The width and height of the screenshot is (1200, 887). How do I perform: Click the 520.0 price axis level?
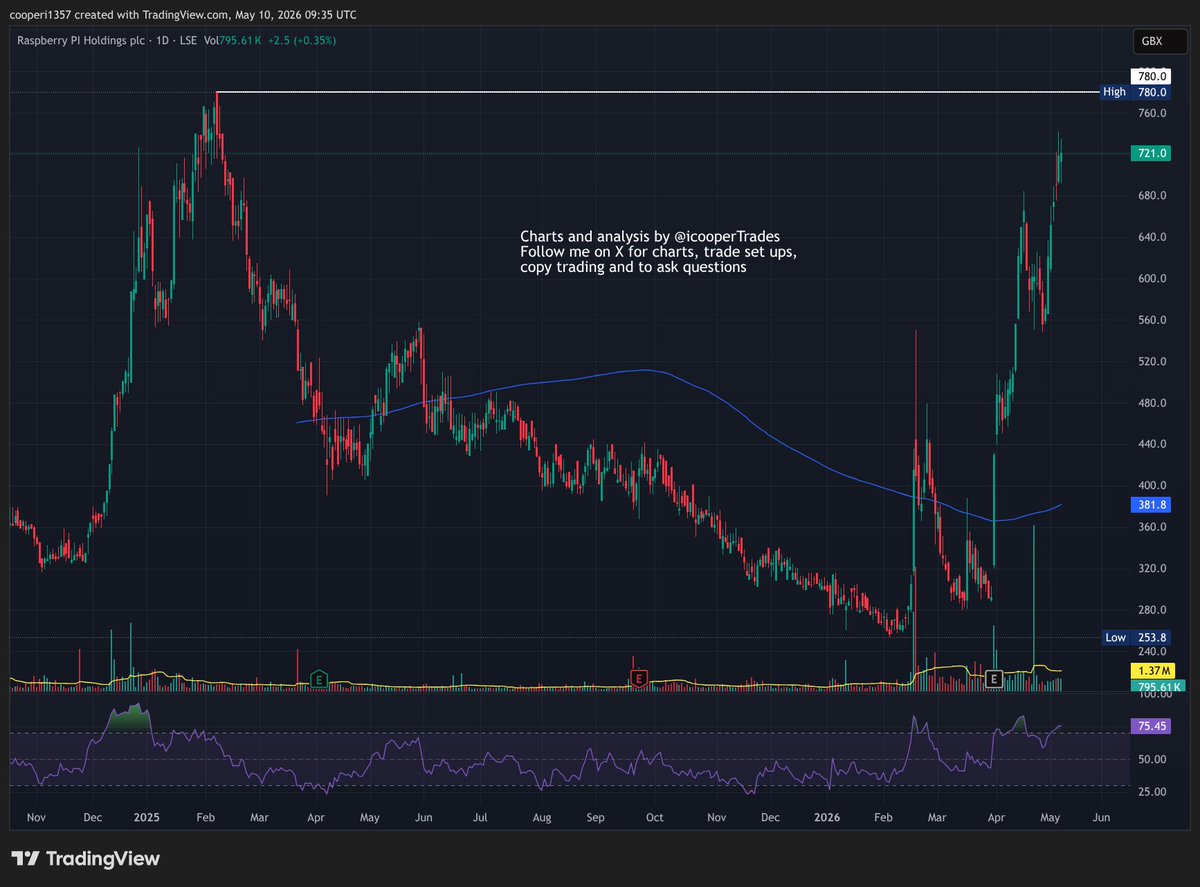(x=1151, y=361)
